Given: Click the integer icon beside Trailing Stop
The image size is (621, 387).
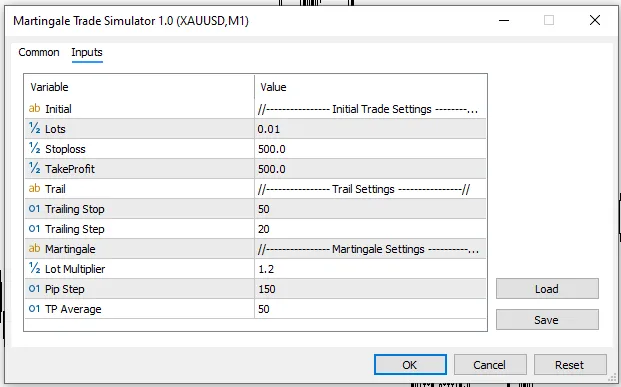Looking at the screenshot, I should pyautogui.click(x=34, y=208).
